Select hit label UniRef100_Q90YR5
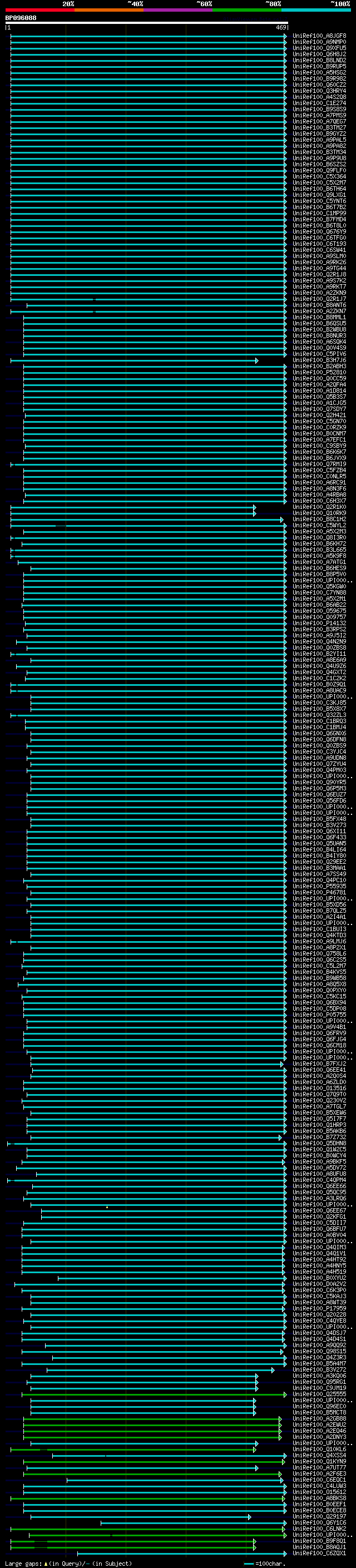 (319, 783)
